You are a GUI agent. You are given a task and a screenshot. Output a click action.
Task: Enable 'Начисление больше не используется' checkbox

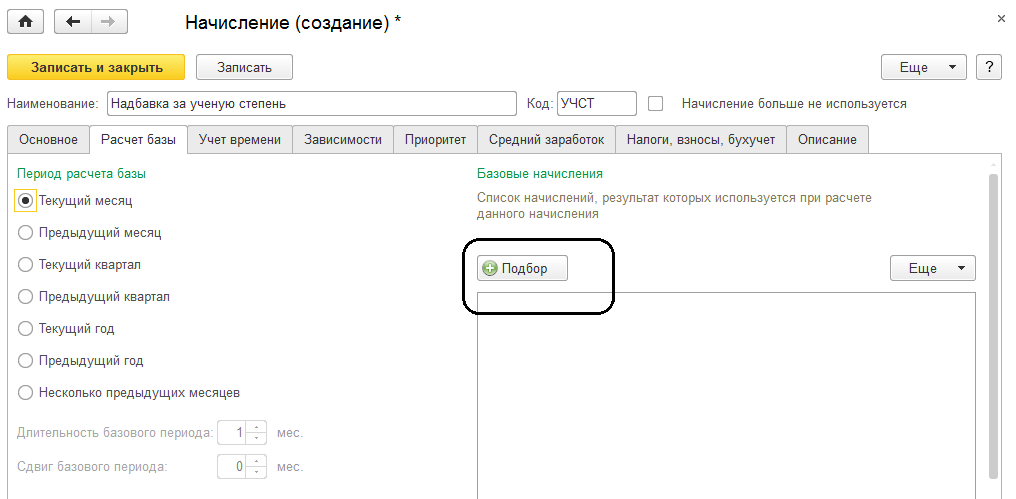[x=656, y=103]
